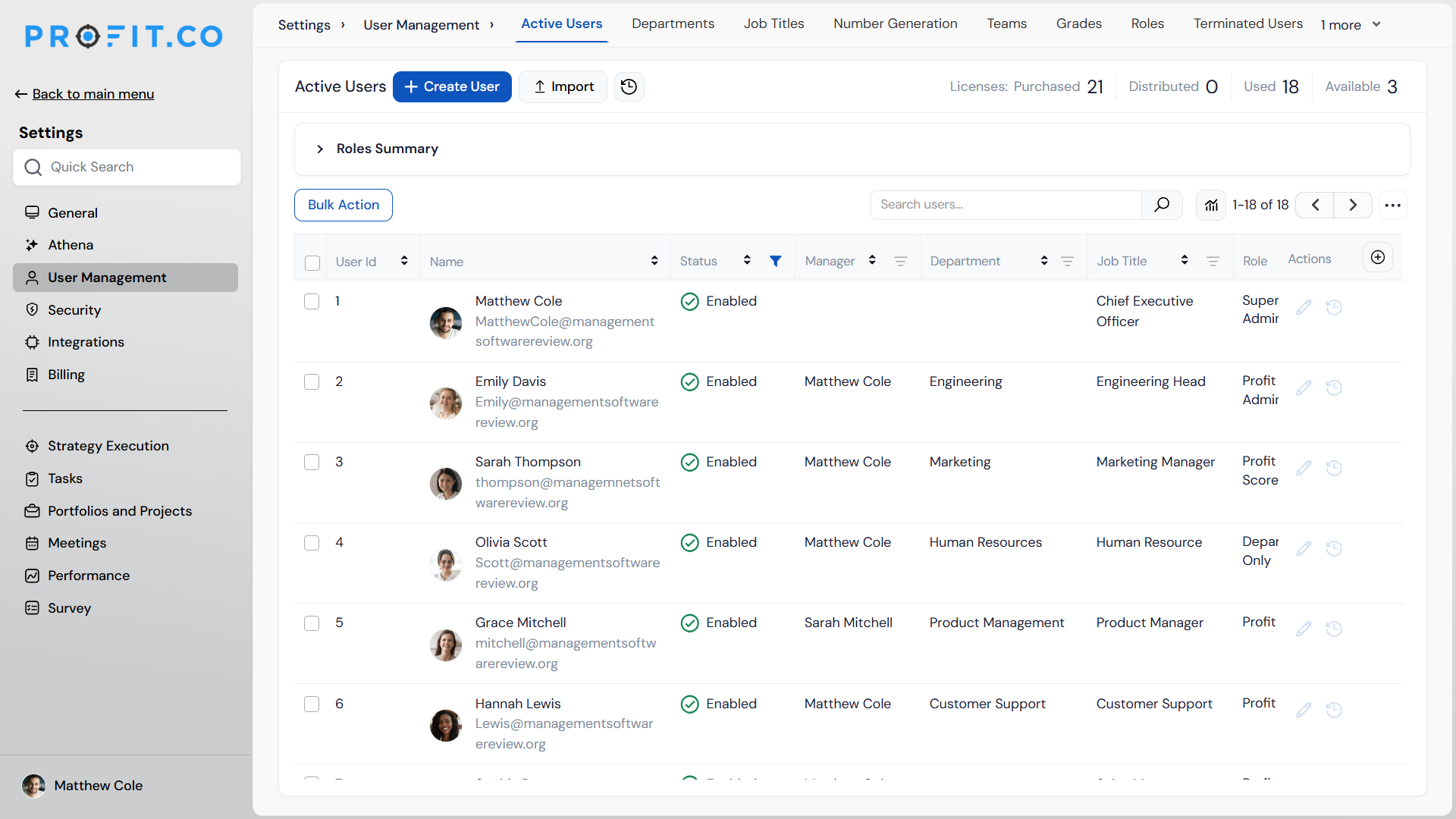1456x819 pixels.
Task: Switch to the Departments tab
Action: tap(673, 24)
